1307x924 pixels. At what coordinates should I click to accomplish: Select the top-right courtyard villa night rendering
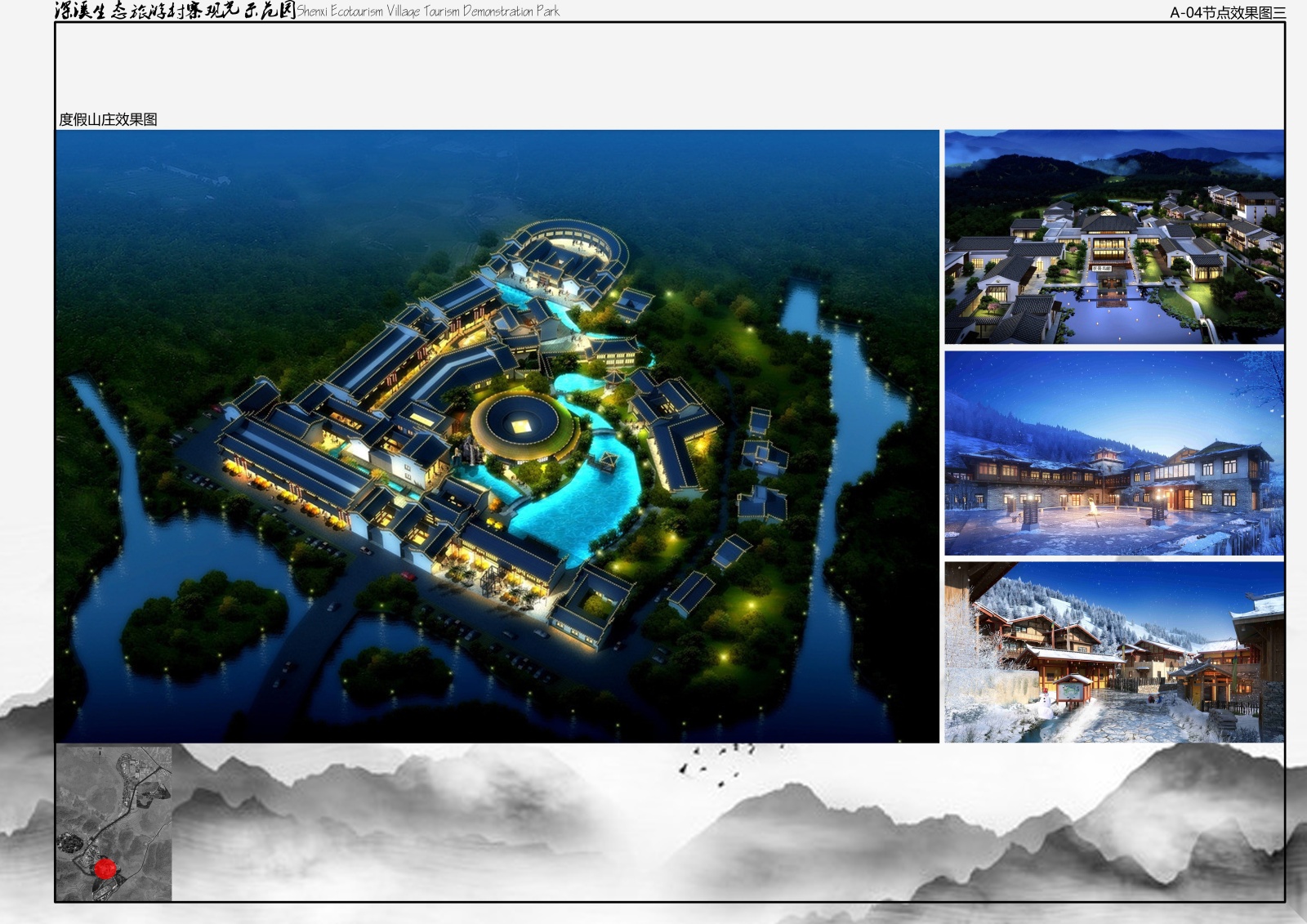tap(1114, 237)
